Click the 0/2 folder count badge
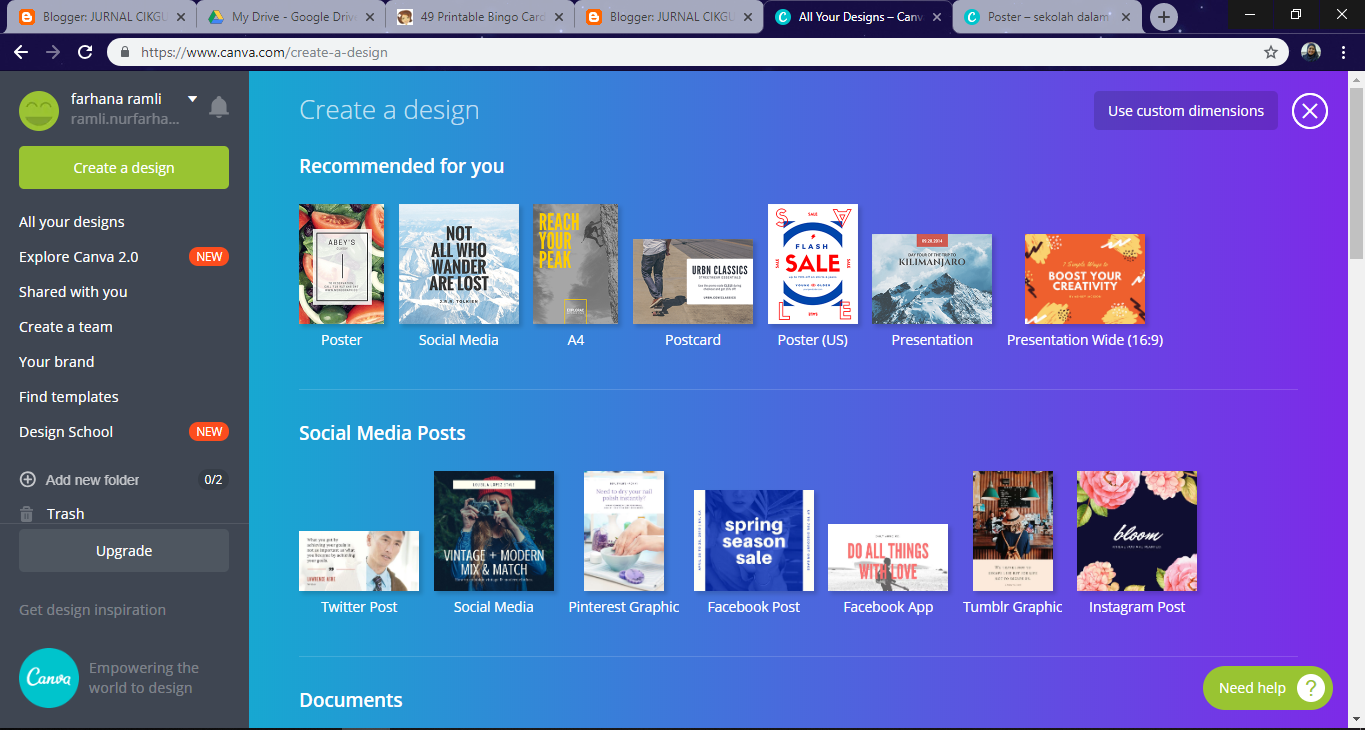Image resolution: width=1365 pixels, height=730 pixels. tap(213, 480)
